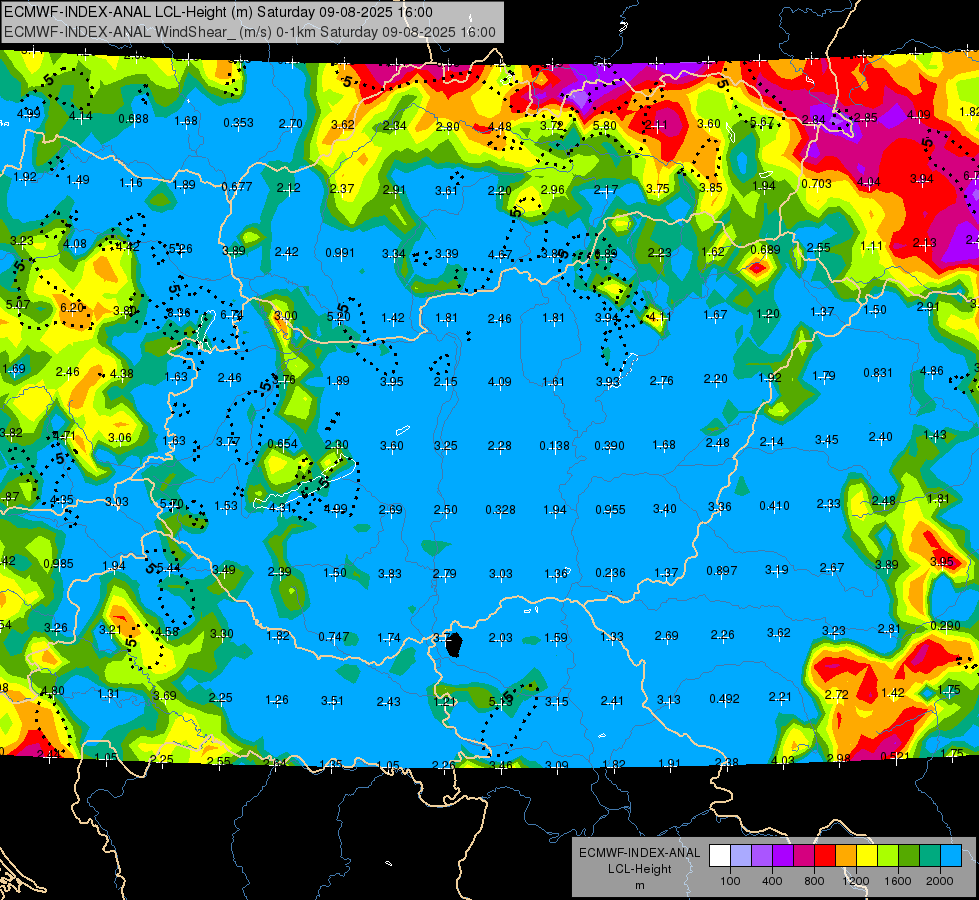Click the wind shear value 0.703
The height and width of the screenshot is (900, 979).
tap(816, 184)
